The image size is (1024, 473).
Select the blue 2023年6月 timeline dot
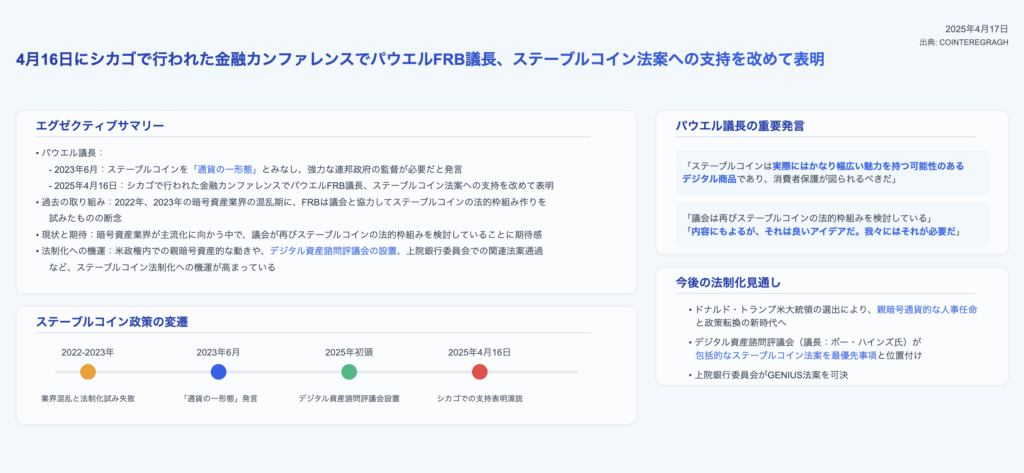219,372
